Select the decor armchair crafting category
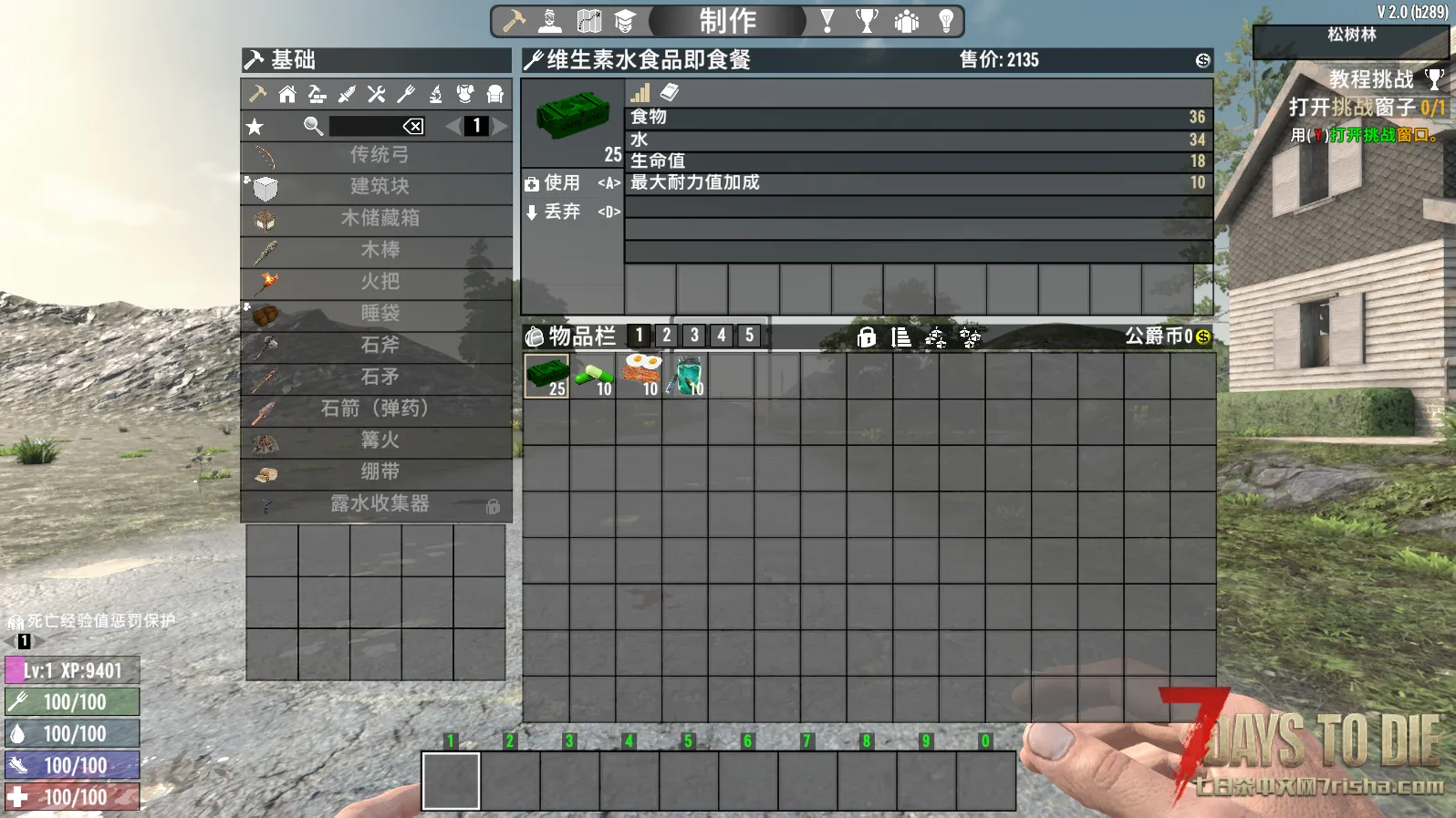 (495, 94)
